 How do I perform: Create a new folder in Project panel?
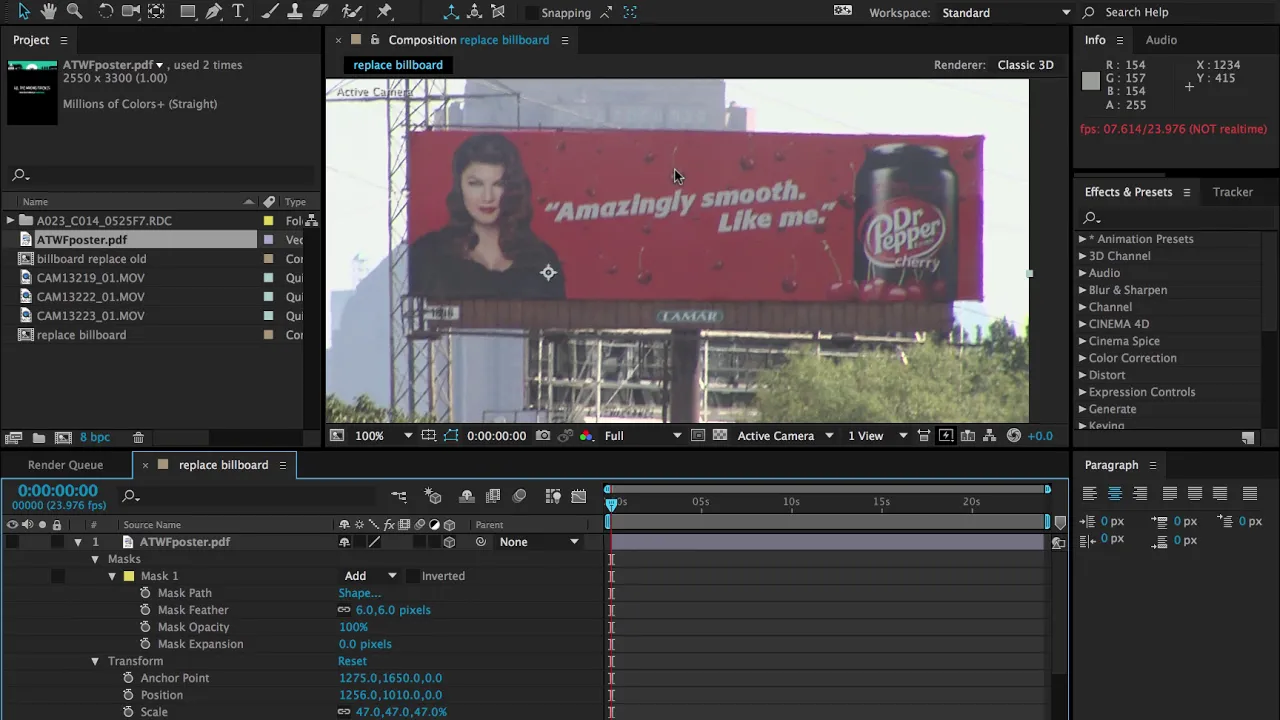click(x=38, y=438)
